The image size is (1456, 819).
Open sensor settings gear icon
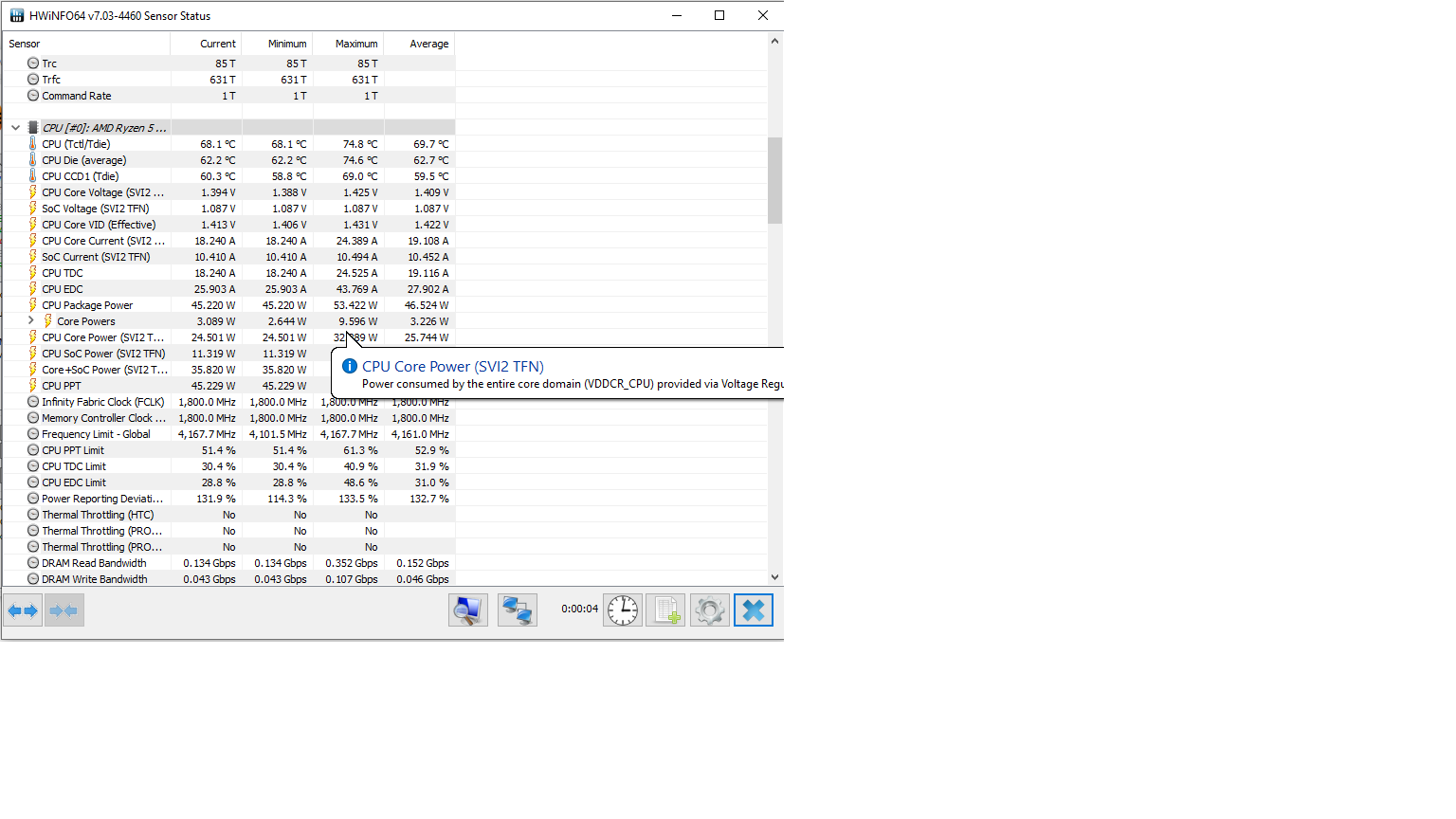[710, 610]
